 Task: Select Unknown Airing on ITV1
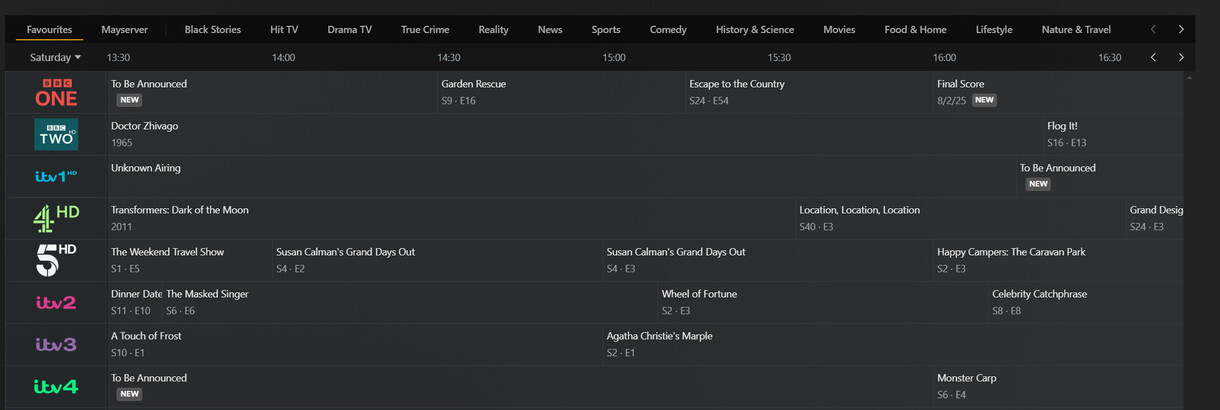pos(561,176)
